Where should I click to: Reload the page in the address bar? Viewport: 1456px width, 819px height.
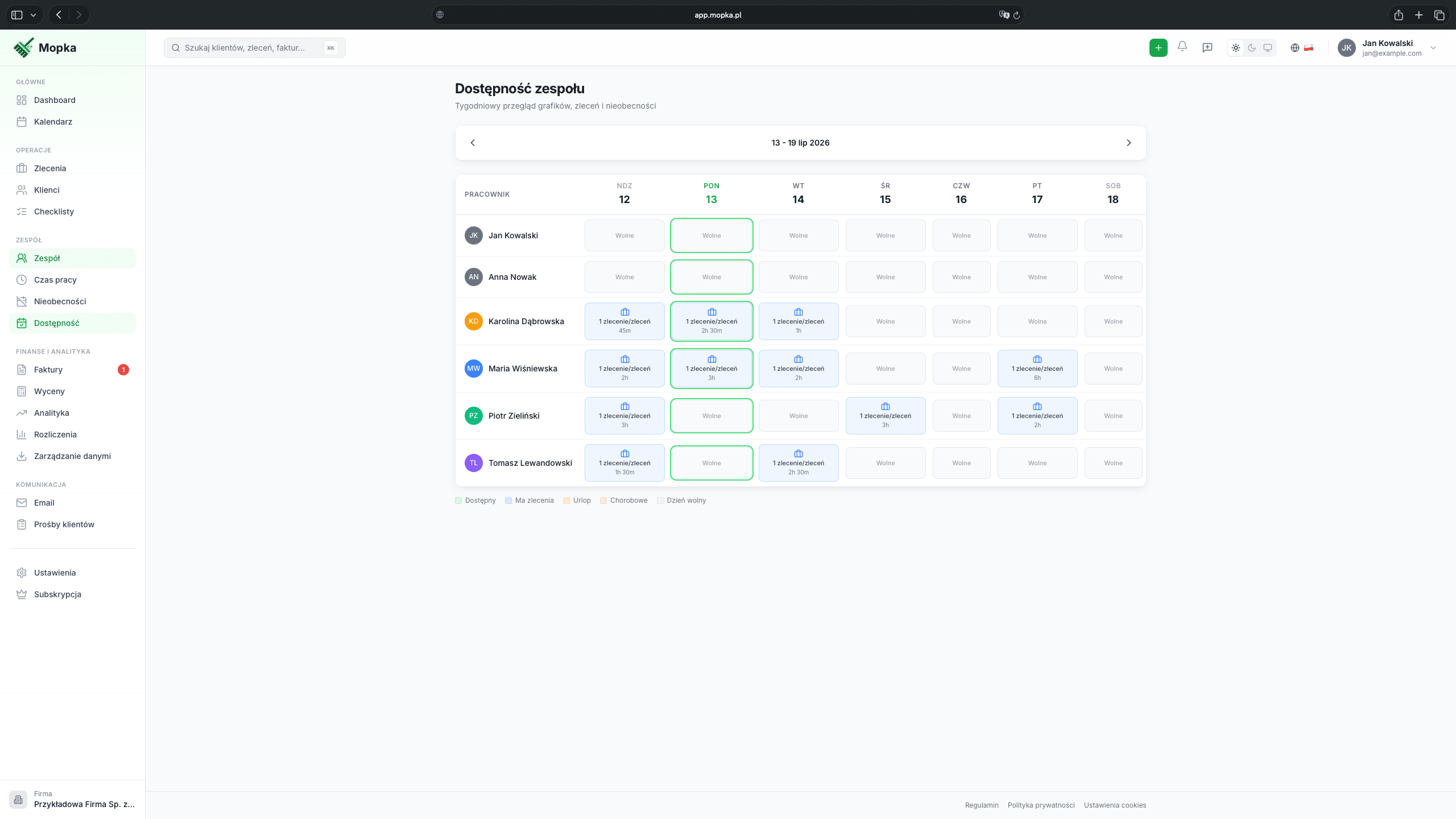pos(1016,15)
